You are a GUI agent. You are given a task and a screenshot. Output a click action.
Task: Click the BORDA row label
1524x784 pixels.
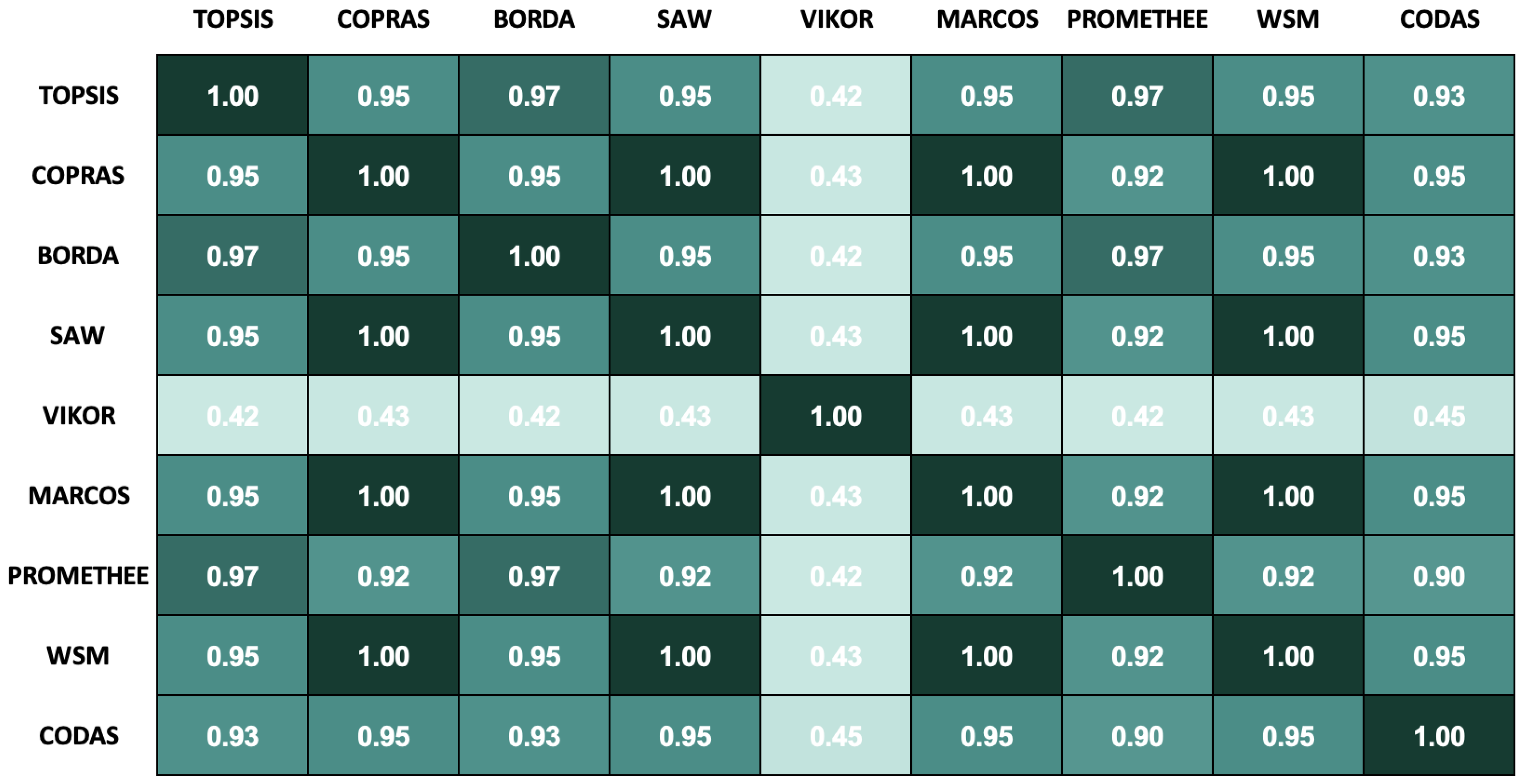[79, 256]
